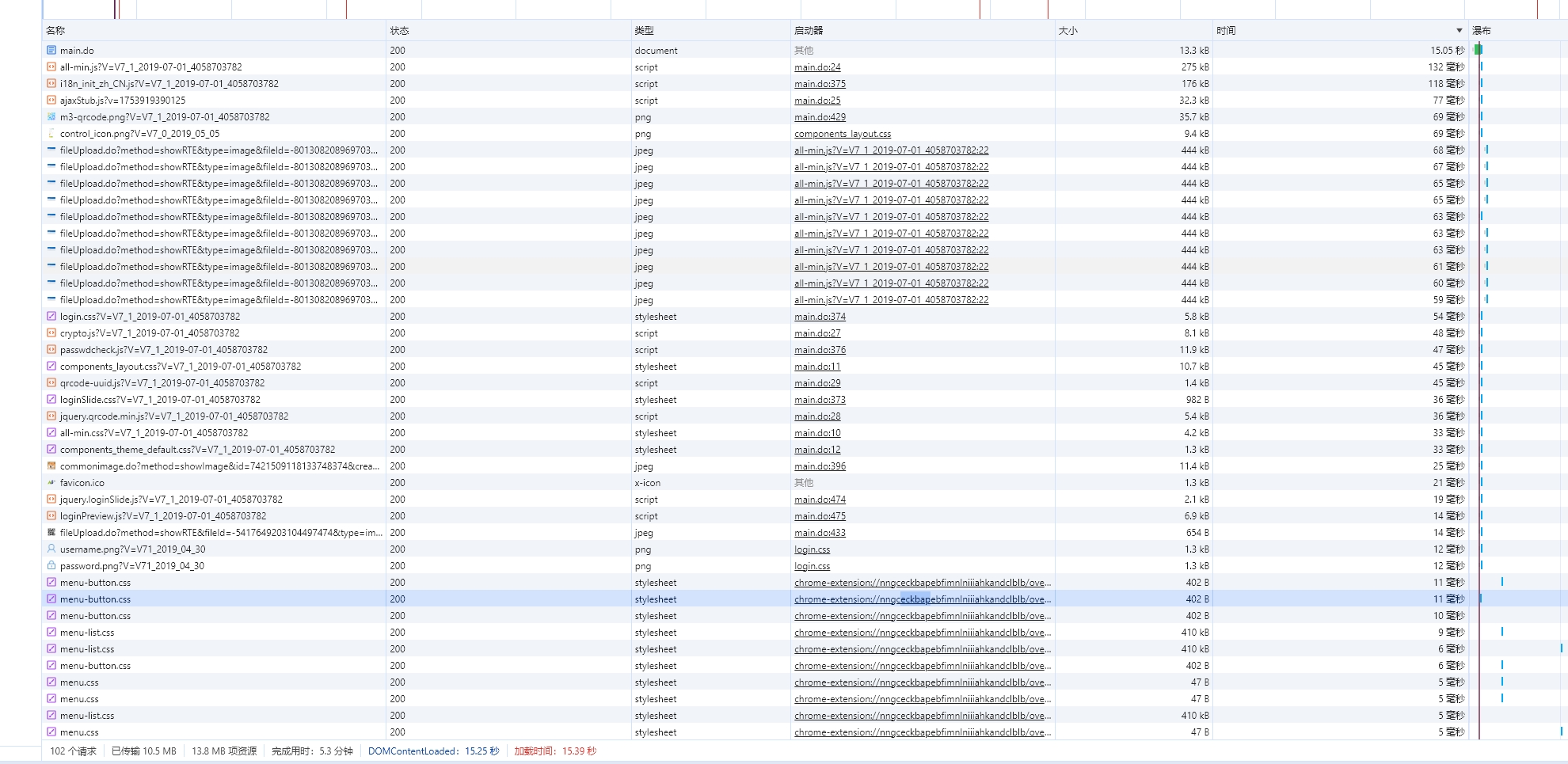Click the "275 kB" size value
This screenshot has height=764, width=1568.
pyautogui.click(x=1195, y=67)
